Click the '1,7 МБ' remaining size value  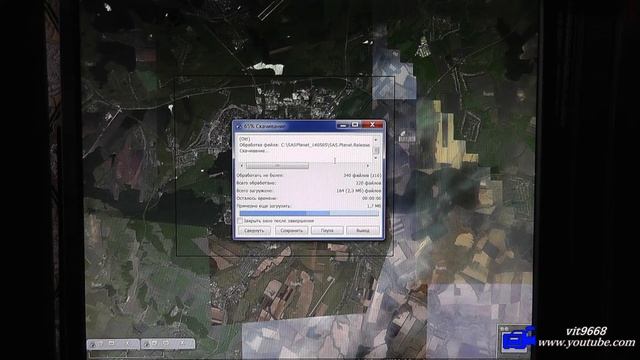click(373, 206)
